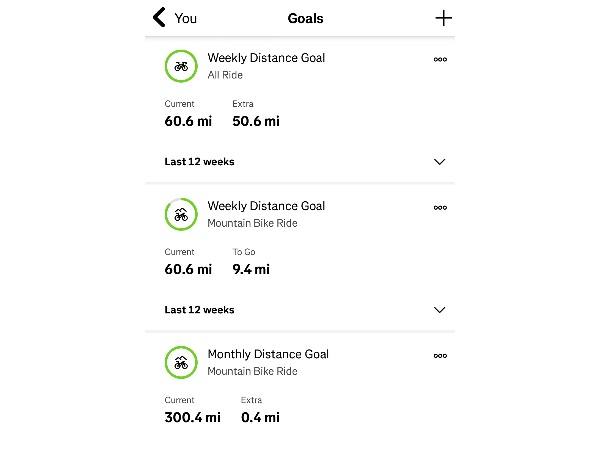Select the 50.6 mi Extra value

point(256,121)
